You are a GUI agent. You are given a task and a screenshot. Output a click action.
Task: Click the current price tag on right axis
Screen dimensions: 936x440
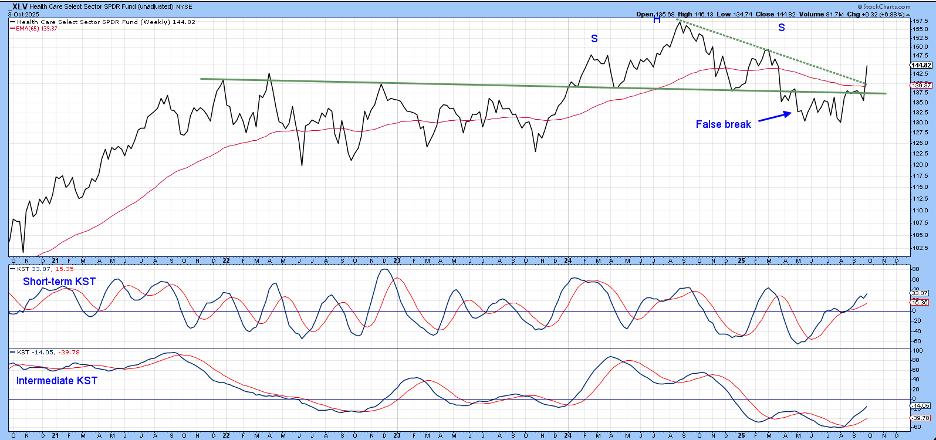(x=921, y=66)
